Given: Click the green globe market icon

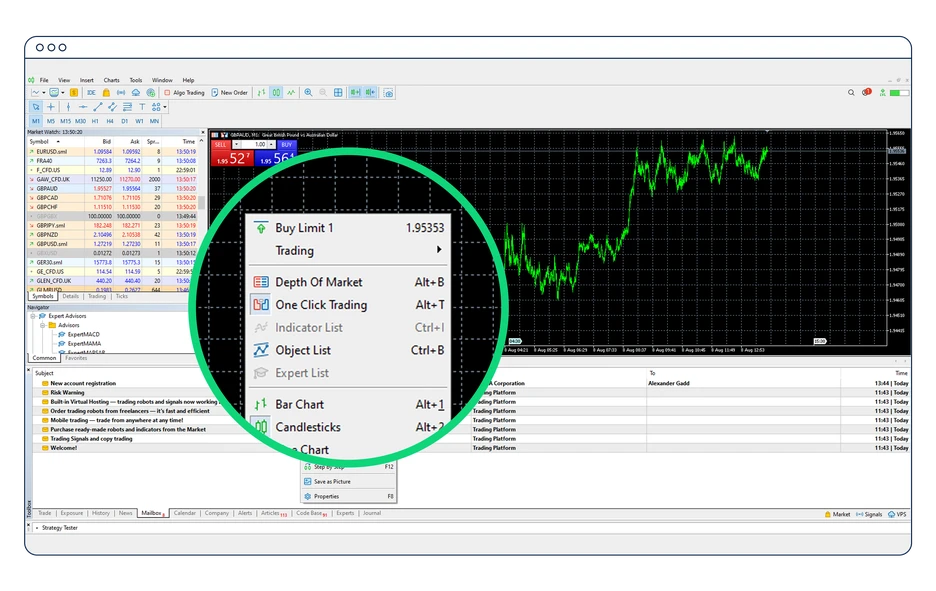Looking at the screenshot, I should (151, 93).
